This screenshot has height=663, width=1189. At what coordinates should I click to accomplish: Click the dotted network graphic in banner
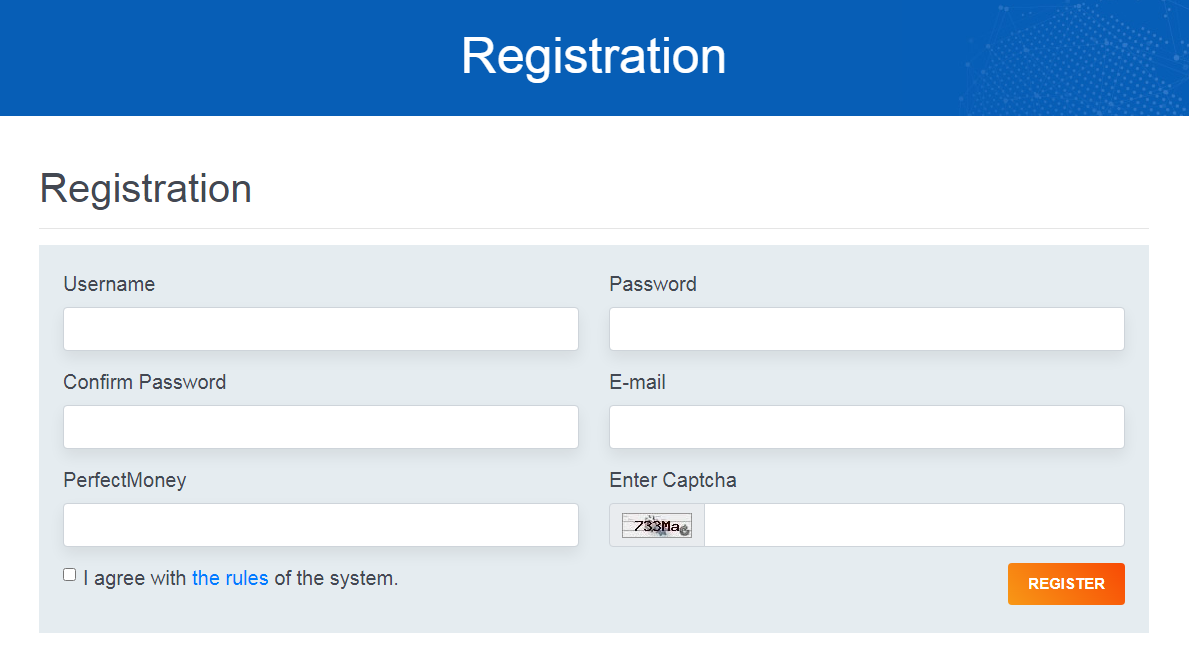[x=1073, y=58]
